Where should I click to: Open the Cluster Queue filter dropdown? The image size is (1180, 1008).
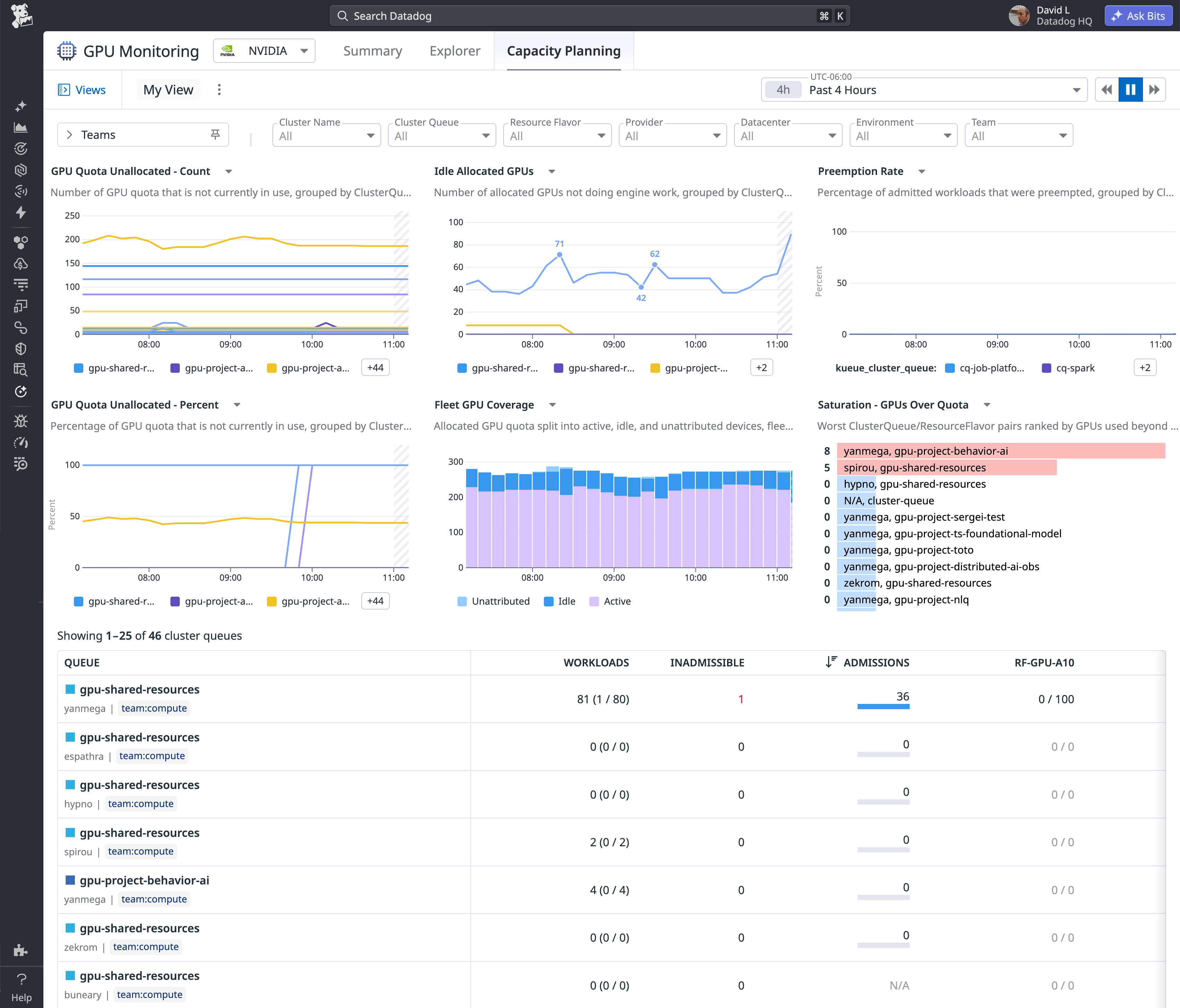[x=442, y=135]
